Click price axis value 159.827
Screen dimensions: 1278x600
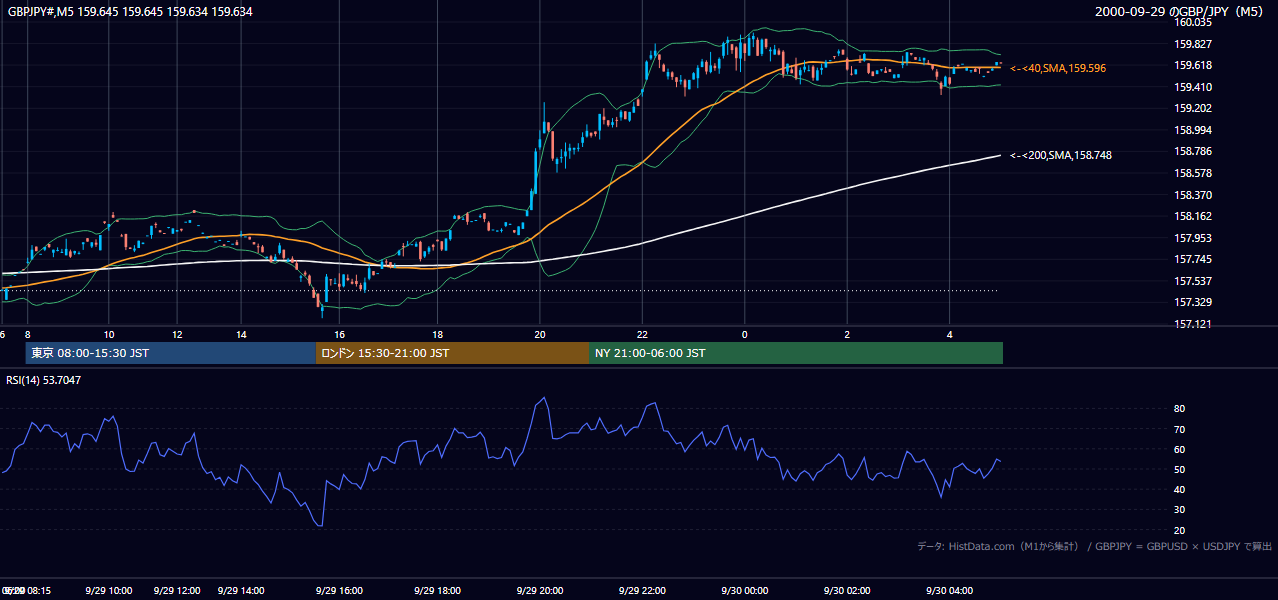pos(1194,44)
